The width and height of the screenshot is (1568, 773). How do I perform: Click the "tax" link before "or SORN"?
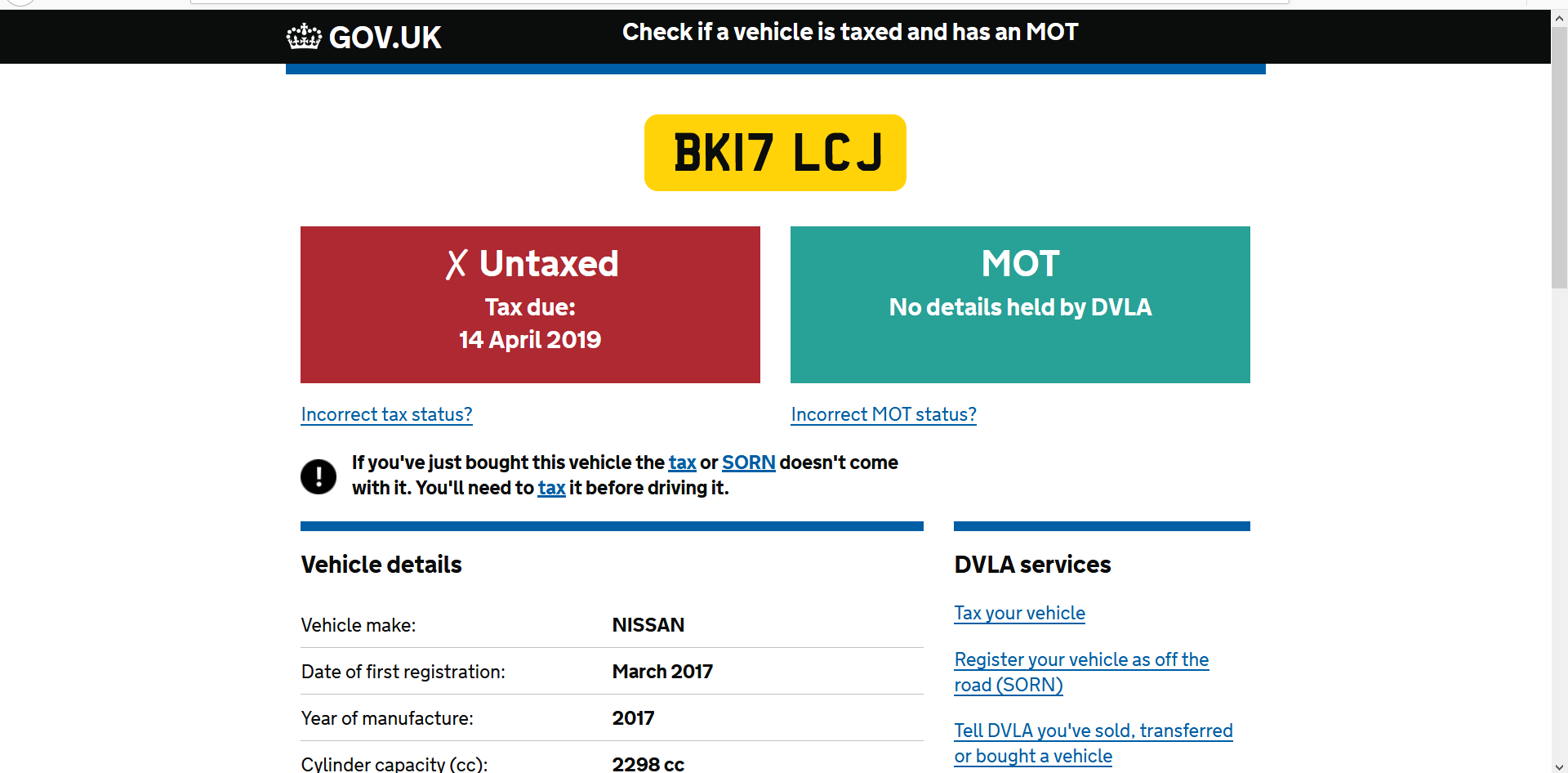682,462
